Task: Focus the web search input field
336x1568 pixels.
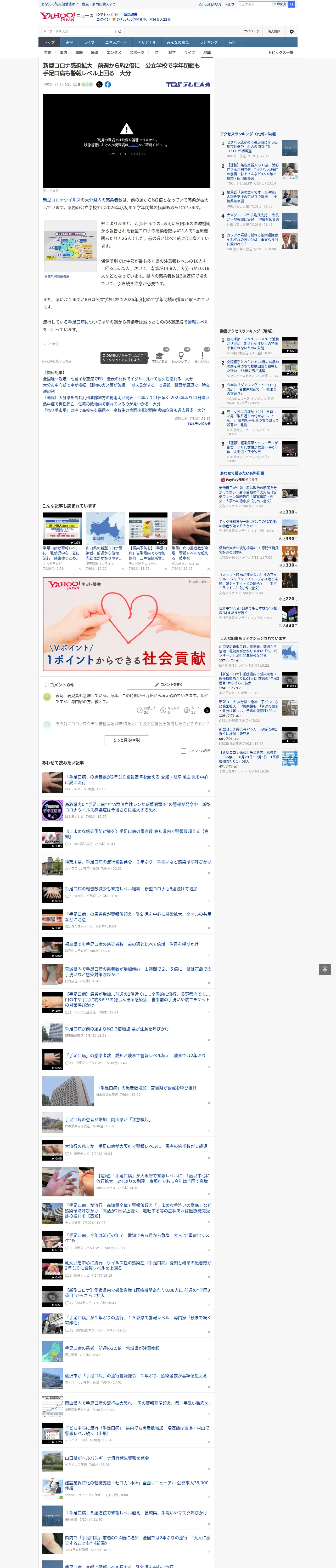Action: point(255,4)
